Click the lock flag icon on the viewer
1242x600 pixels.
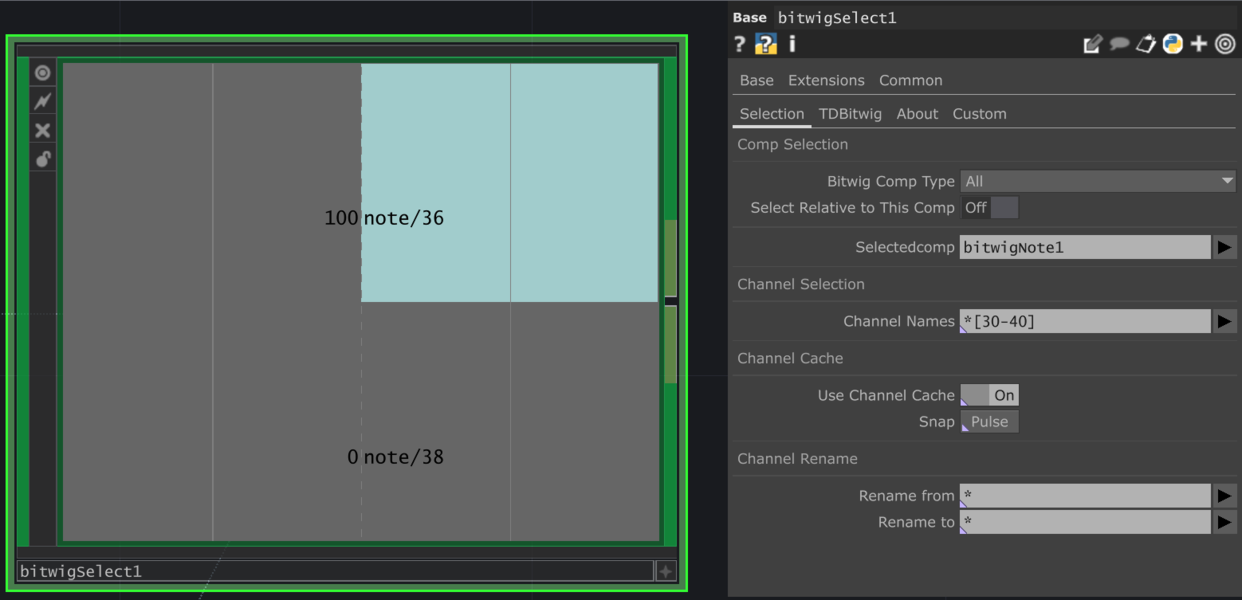coord(42,159)
